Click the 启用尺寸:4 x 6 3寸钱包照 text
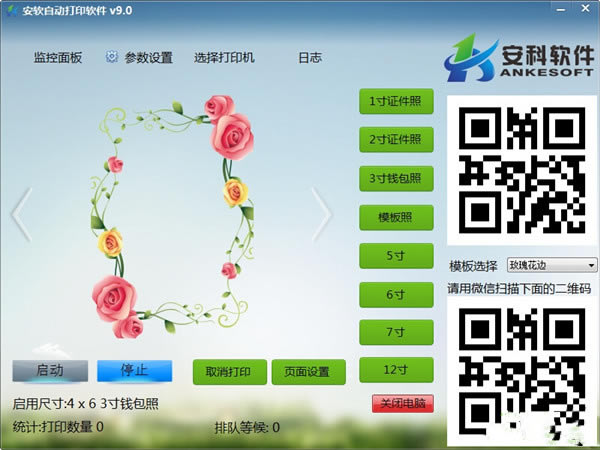 click(85, 404)
